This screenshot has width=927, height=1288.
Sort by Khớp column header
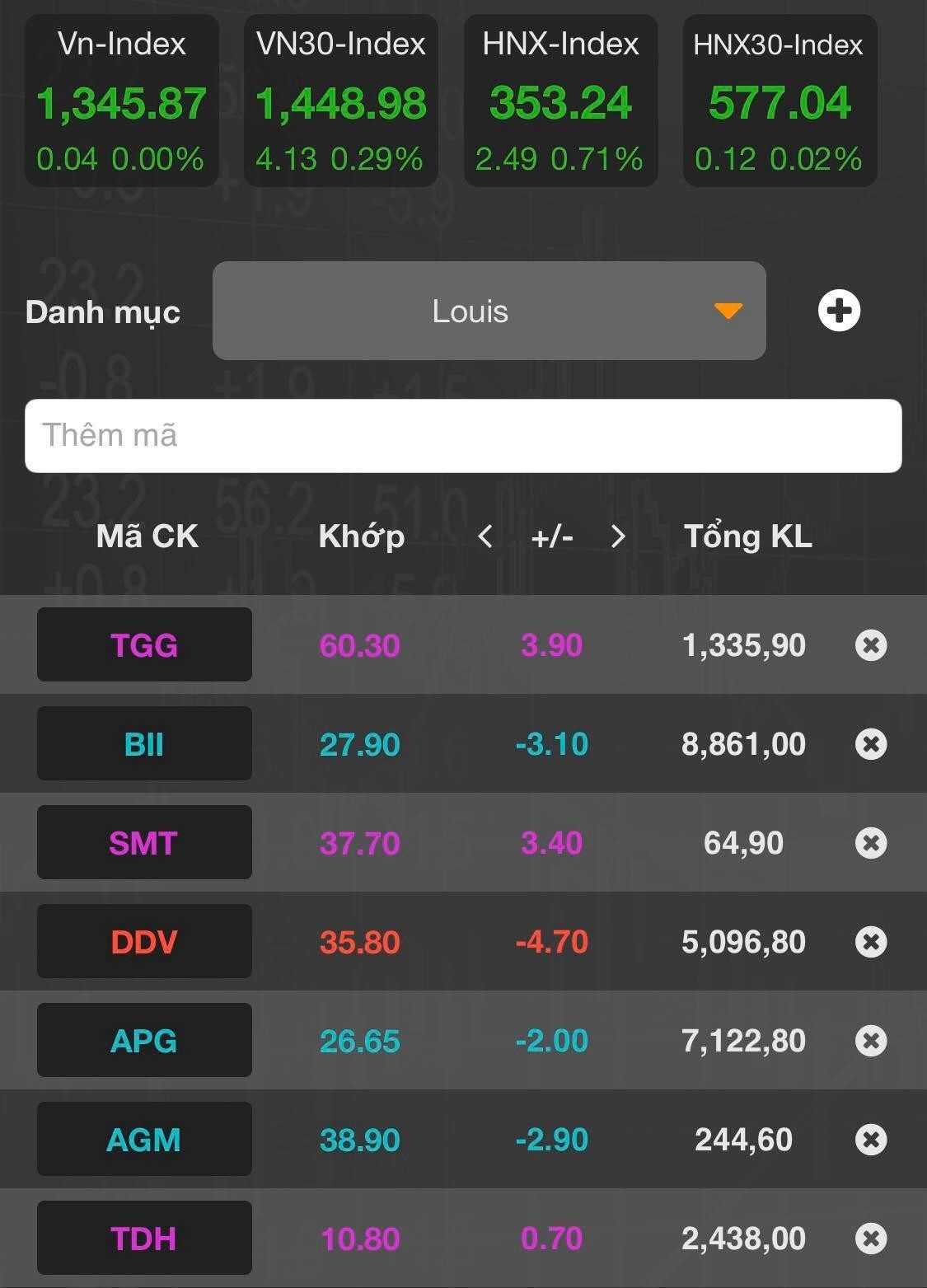tap(361, 536)
